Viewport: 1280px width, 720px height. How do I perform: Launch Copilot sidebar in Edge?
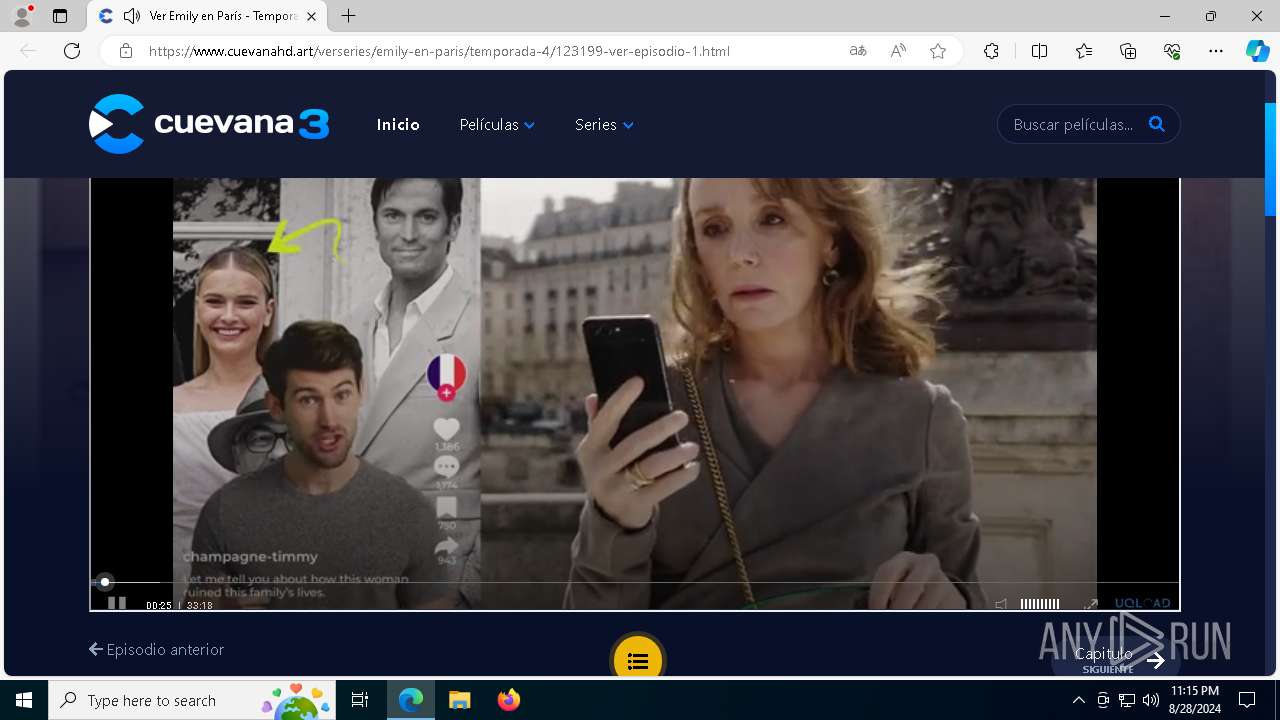click(1257, 51)
